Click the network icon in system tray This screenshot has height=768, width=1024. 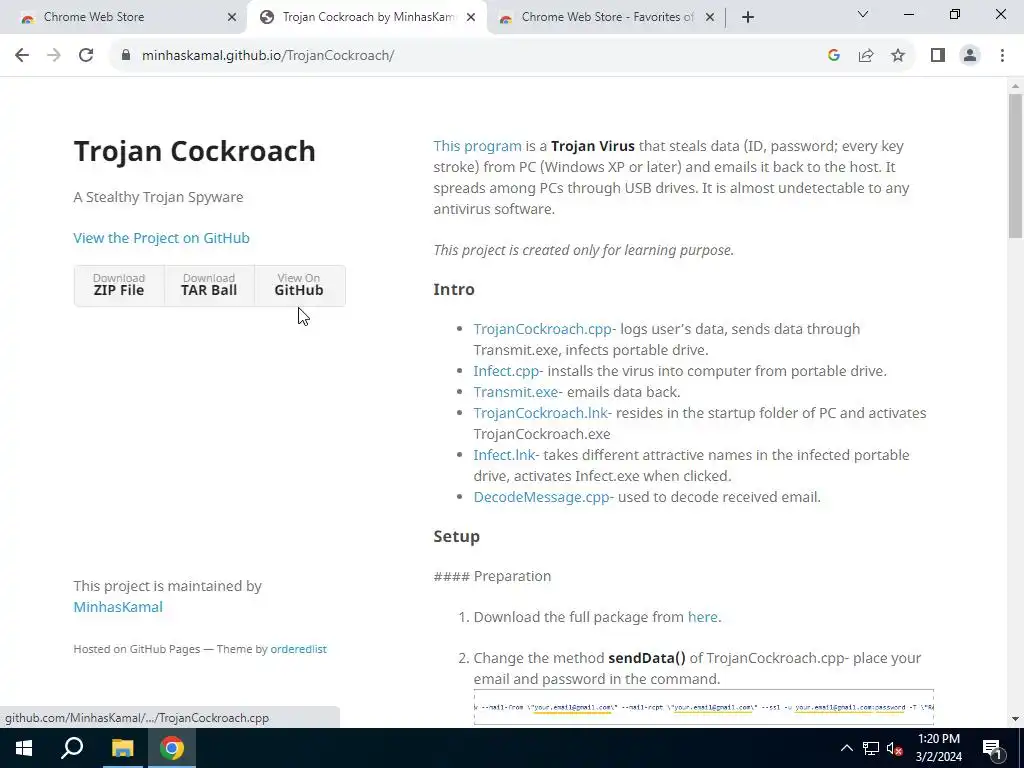coord(871,748)
